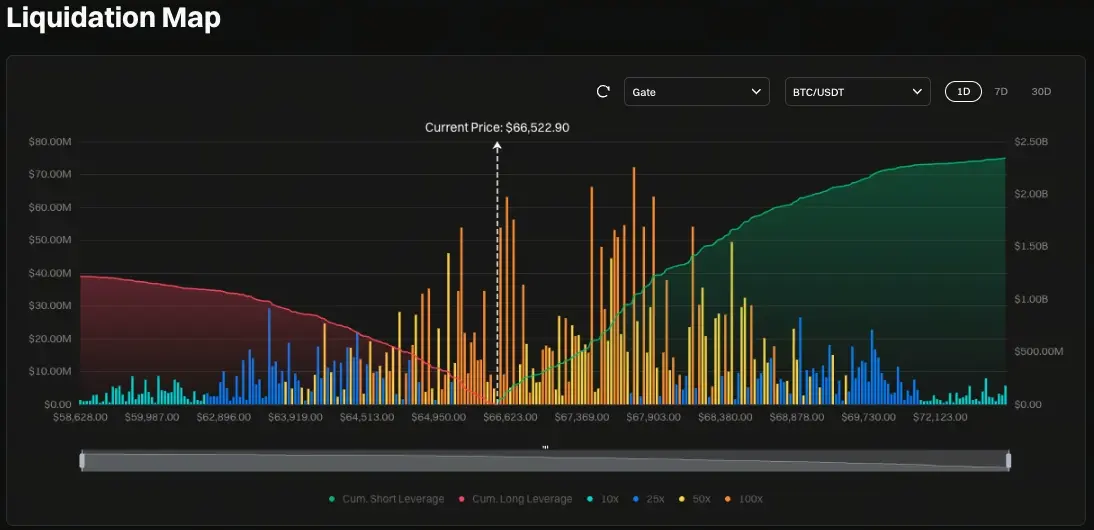The height and width of the screenshot is (530, 1094).
Task: Click the blue 25x legend dot
Action: [x=635, y=499]
